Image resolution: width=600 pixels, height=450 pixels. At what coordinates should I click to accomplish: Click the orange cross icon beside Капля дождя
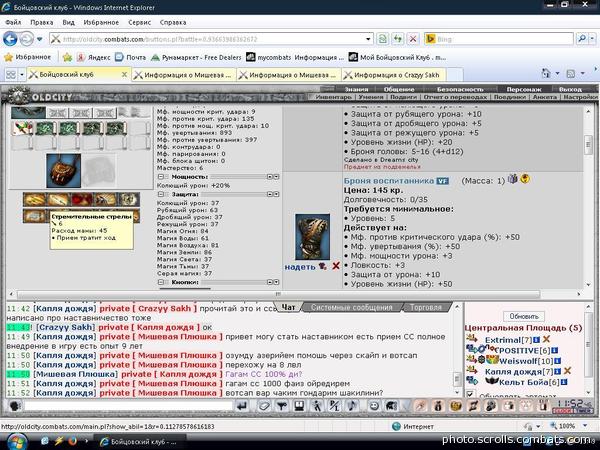tap(567, 371)
